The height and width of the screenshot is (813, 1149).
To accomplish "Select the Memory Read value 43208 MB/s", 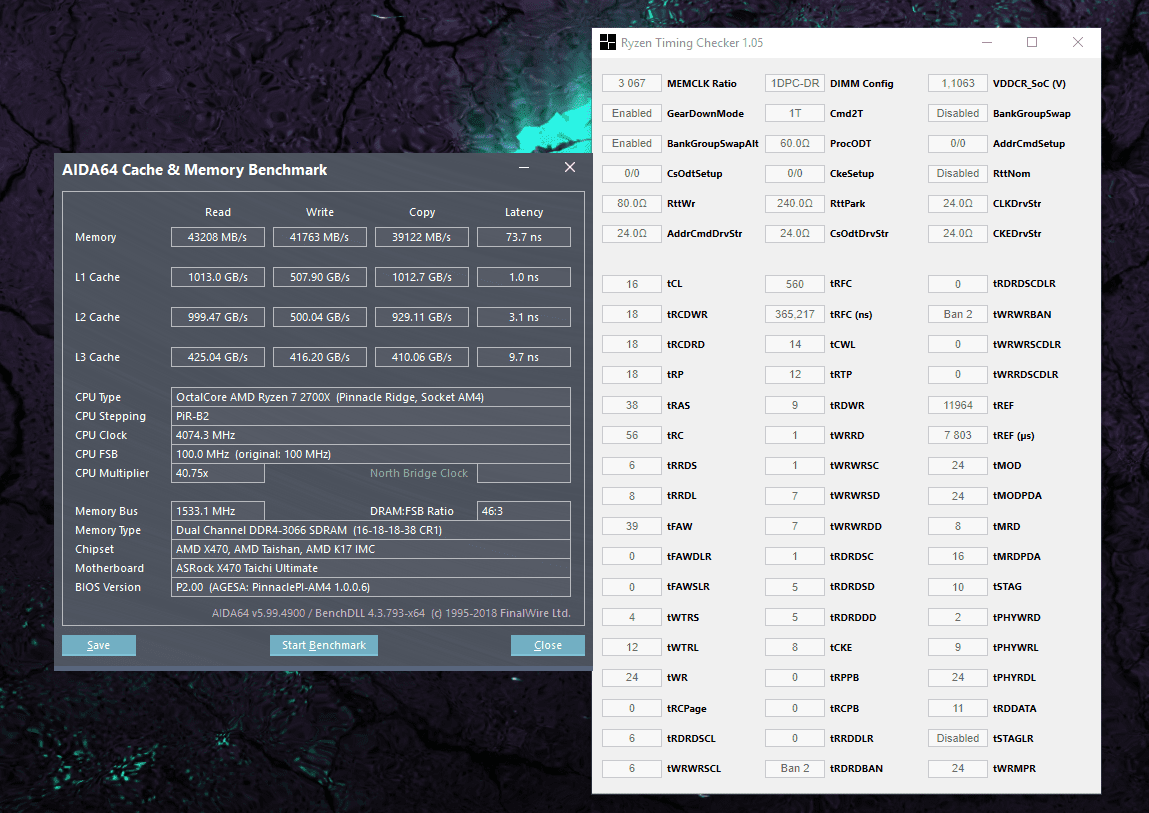I will [x=218, y=238].
